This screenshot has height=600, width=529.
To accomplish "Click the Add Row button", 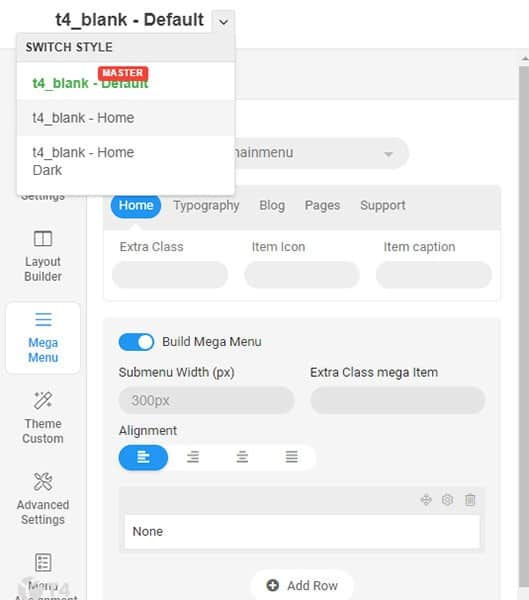I will point(302,585).
